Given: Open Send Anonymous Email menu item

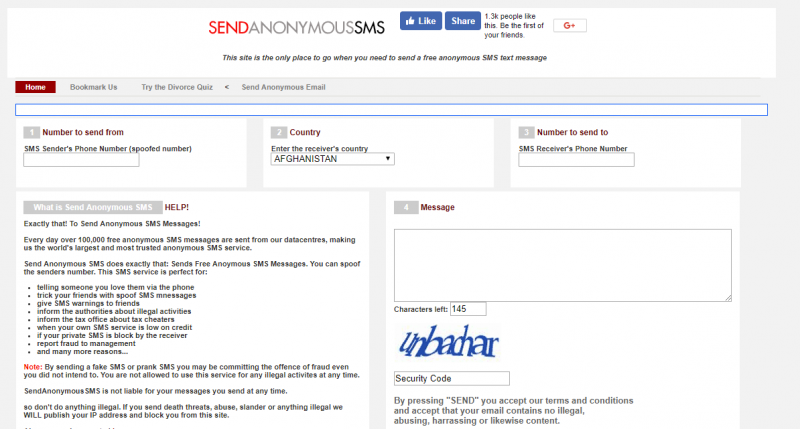Looking at the screenshot, I should point(283,87).
